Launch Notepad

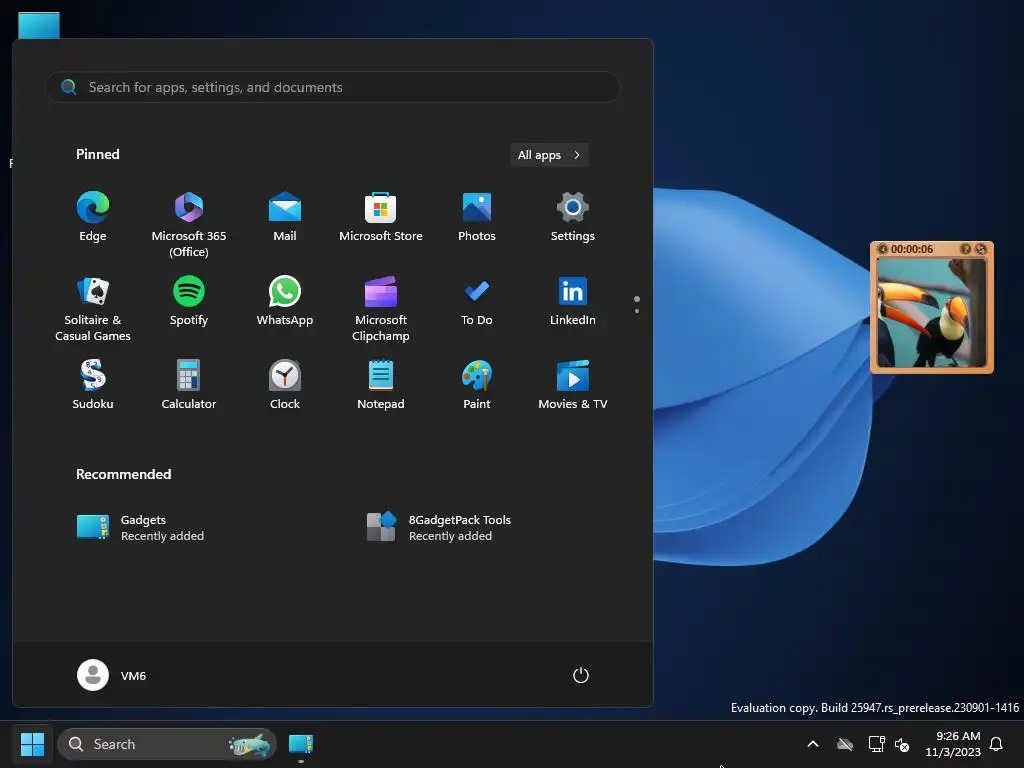point(381,385)
